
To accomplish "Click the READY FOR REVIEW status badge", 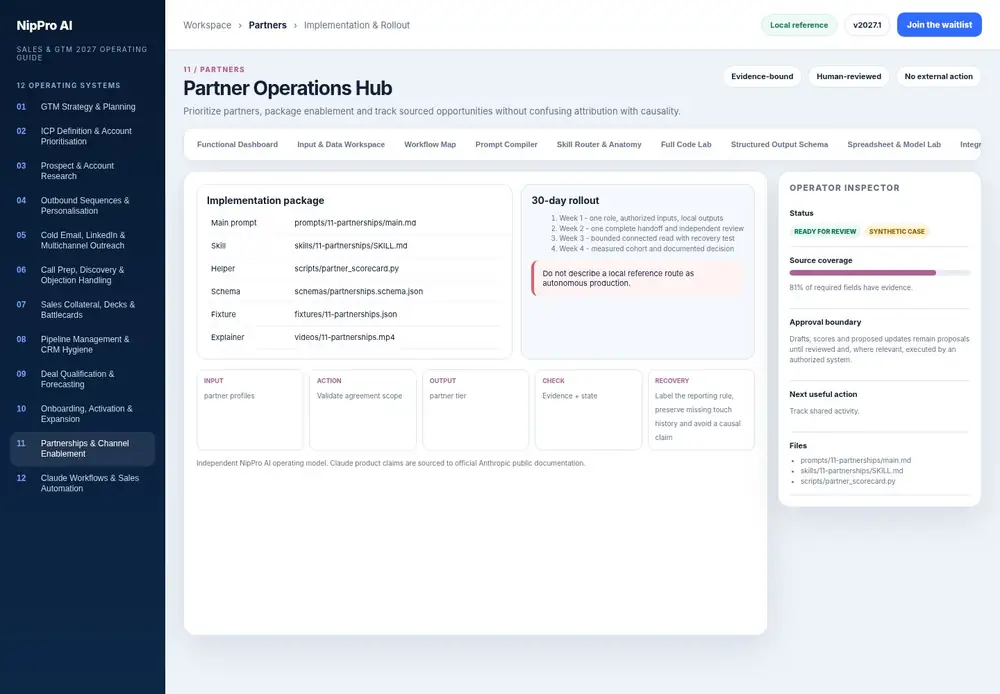I will point(825,232).
